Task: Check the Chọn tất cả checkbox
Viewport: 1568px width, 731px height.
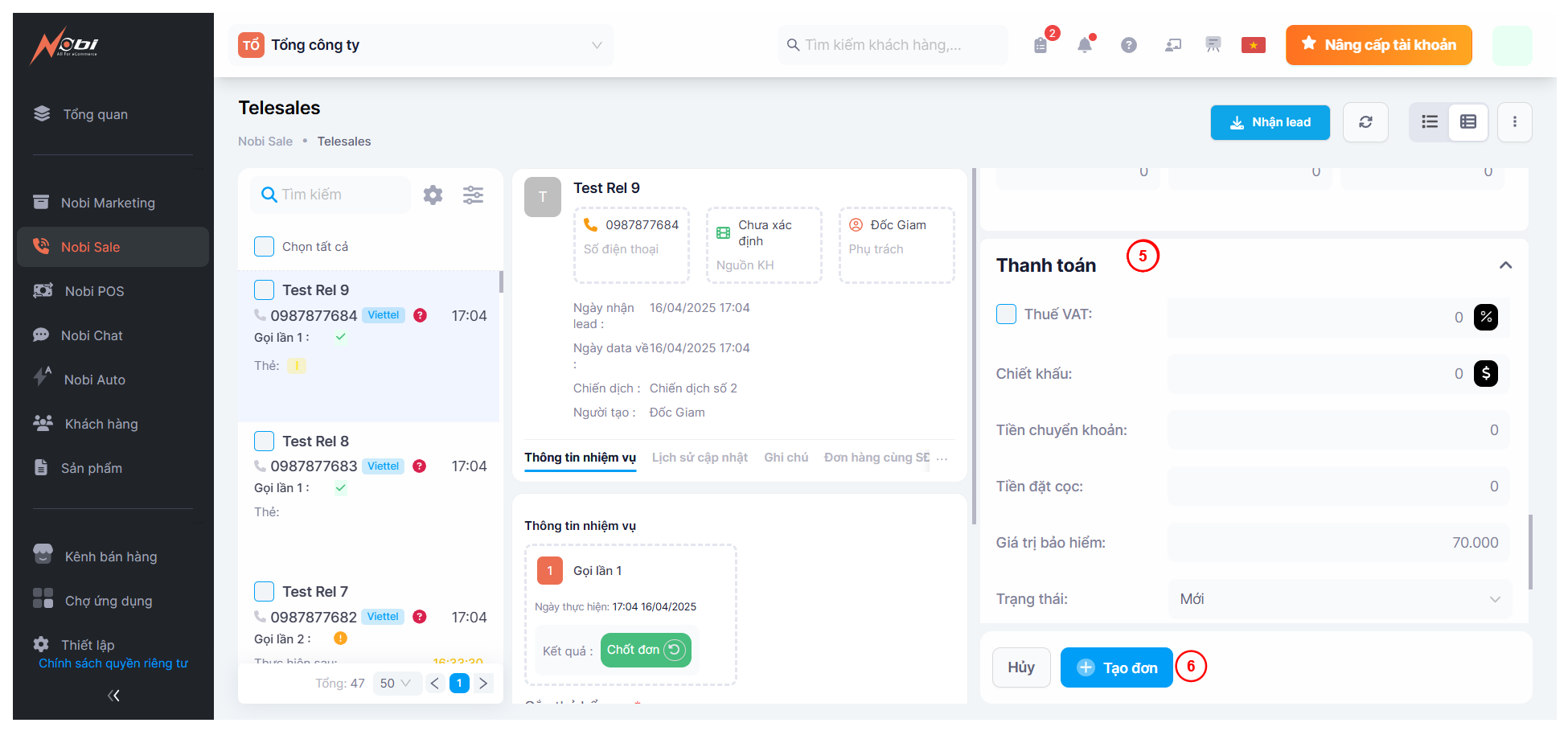Action: click(x=265, y=247)
